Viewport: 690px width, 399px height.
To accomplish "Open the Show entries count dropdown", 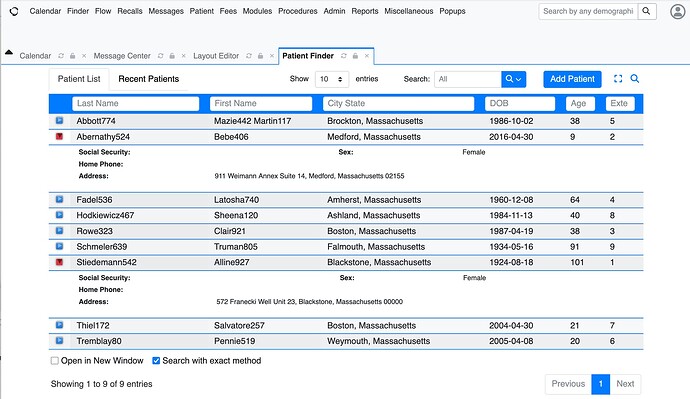I will [332, 79].
